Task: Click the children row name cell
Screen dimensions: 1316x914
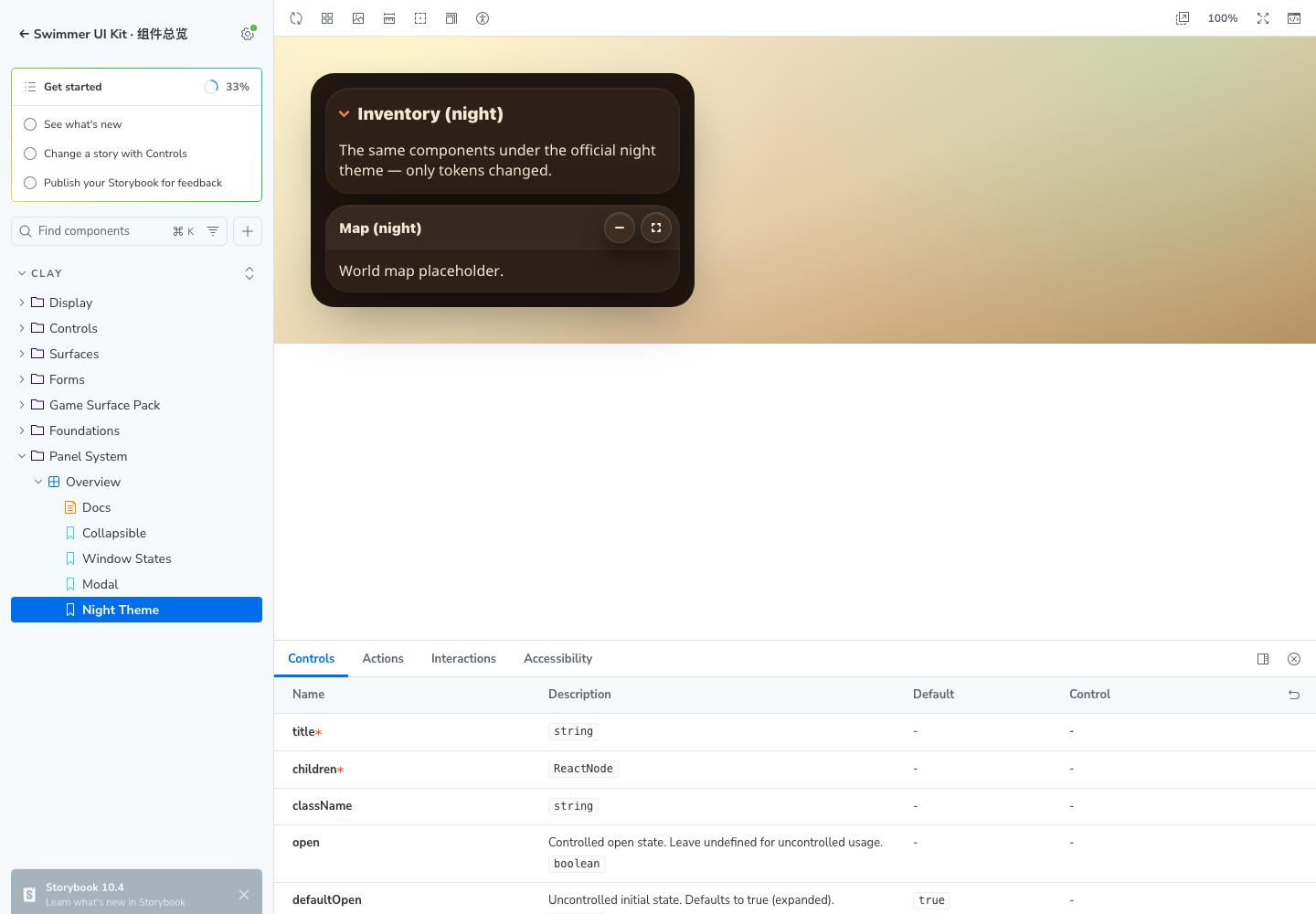Action: coord(318,770)
